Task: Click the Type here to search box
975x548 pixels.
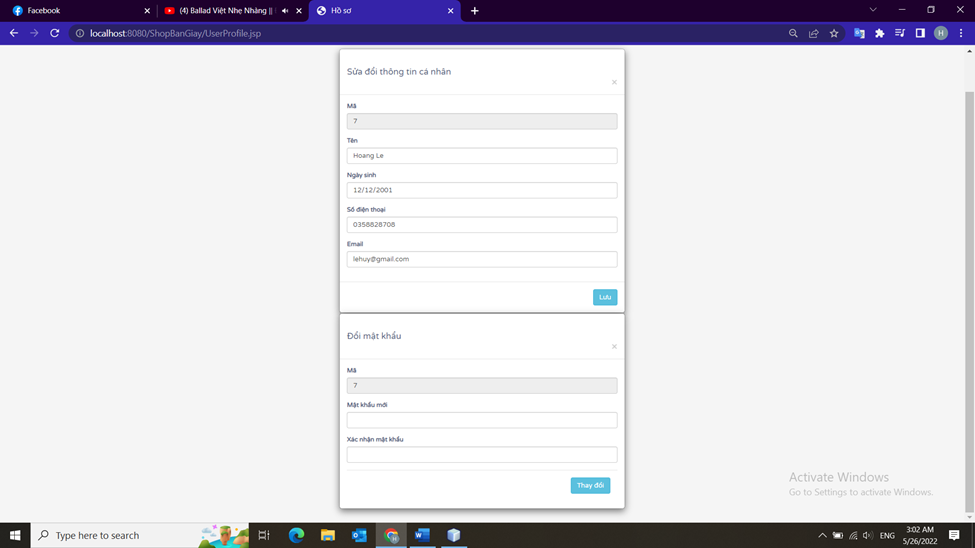Action: pos(140,535)
